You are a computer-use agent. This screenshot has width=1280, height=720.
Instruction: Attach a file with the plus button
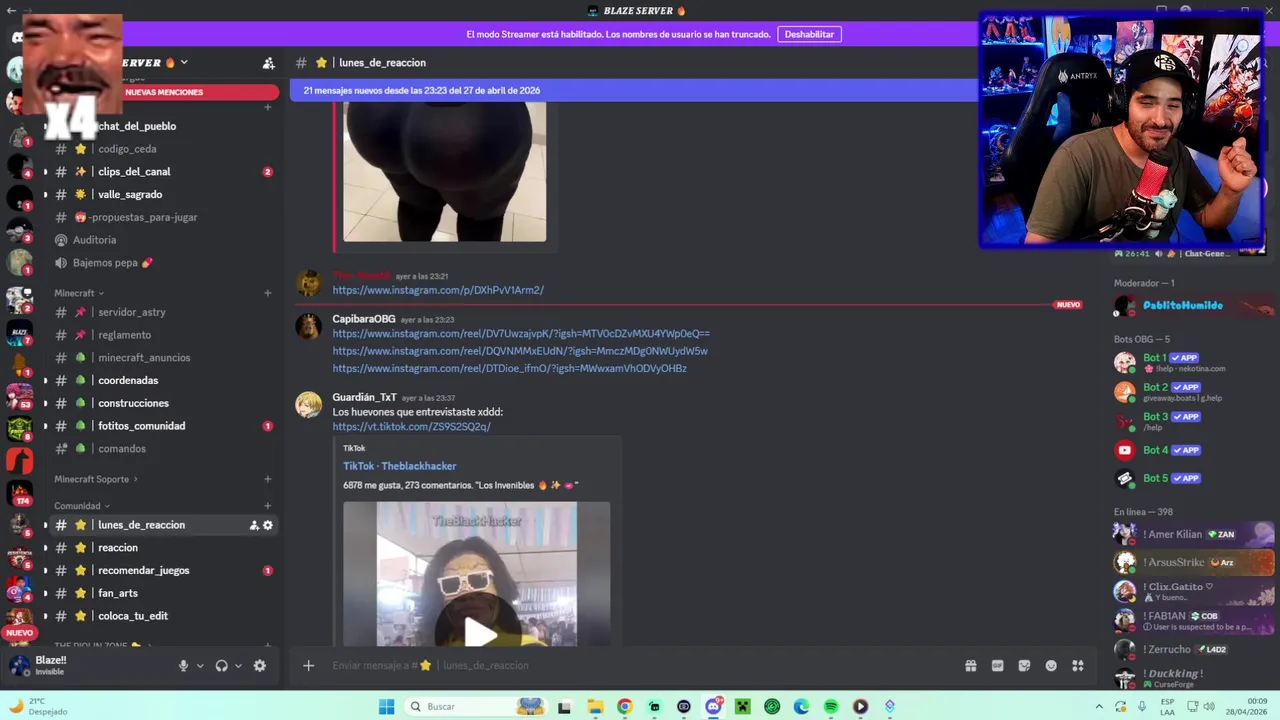click(309, 666)
